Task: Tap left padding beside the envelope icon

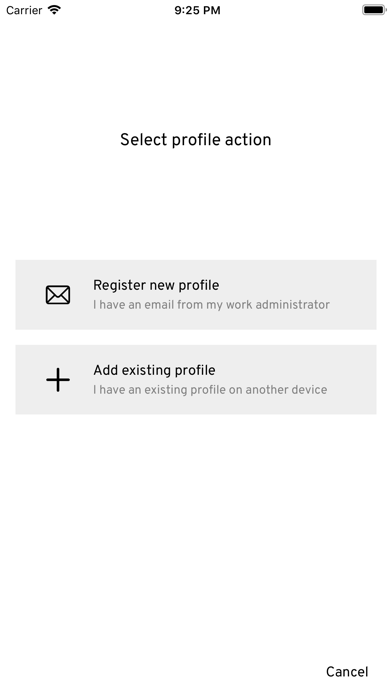Action: click(30, 295)
